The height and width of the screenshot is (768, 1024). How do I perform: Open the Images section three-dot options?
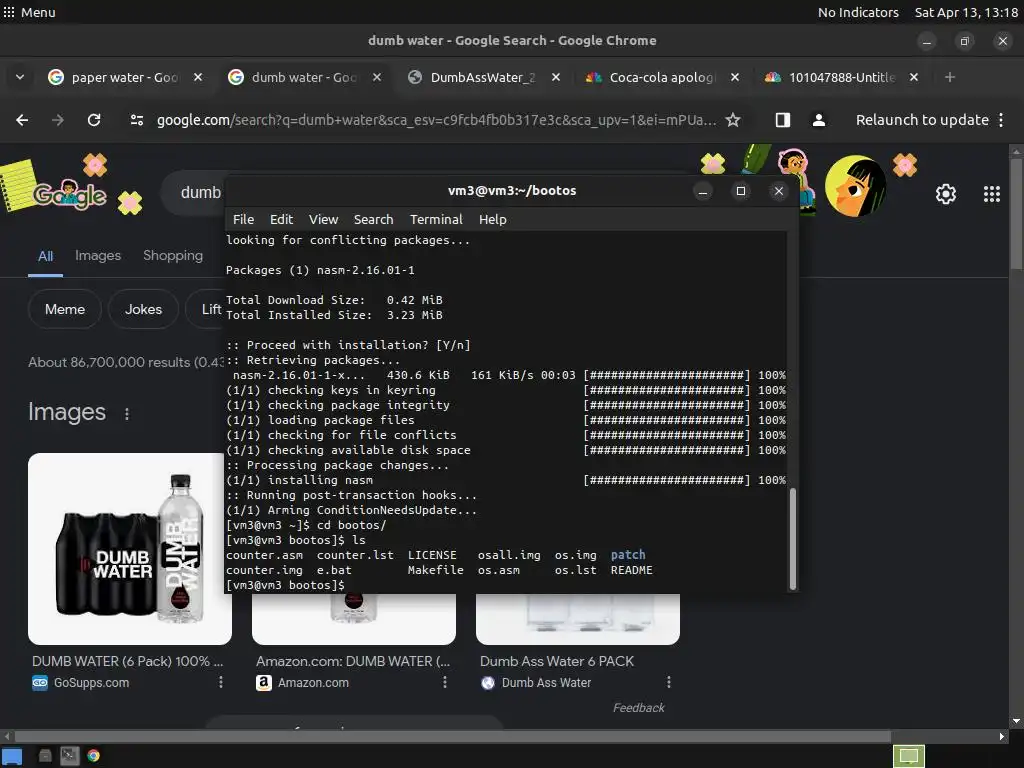[127, 413]
